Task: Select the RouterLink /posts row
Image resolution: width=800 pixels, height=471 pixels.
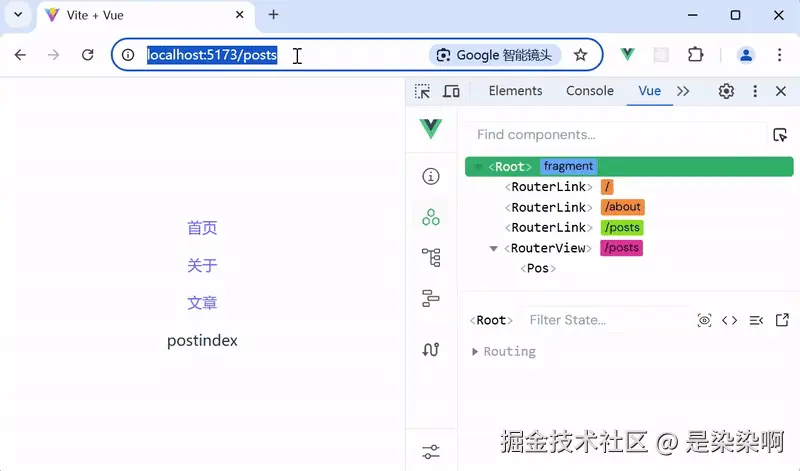Action: pos(629,228)
